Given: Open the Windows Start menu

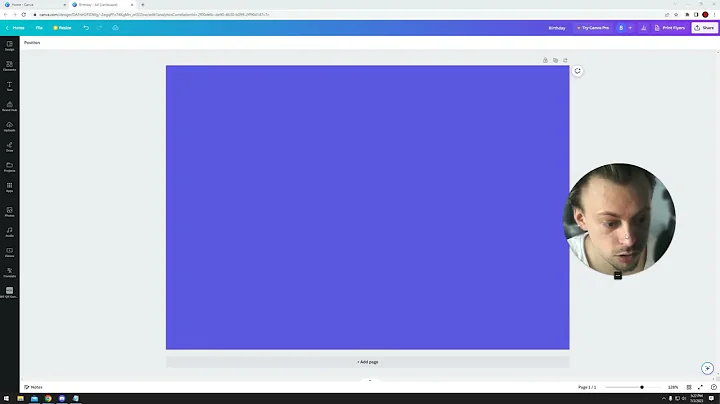Looking at the screenshot, I should tap(6, 398).
